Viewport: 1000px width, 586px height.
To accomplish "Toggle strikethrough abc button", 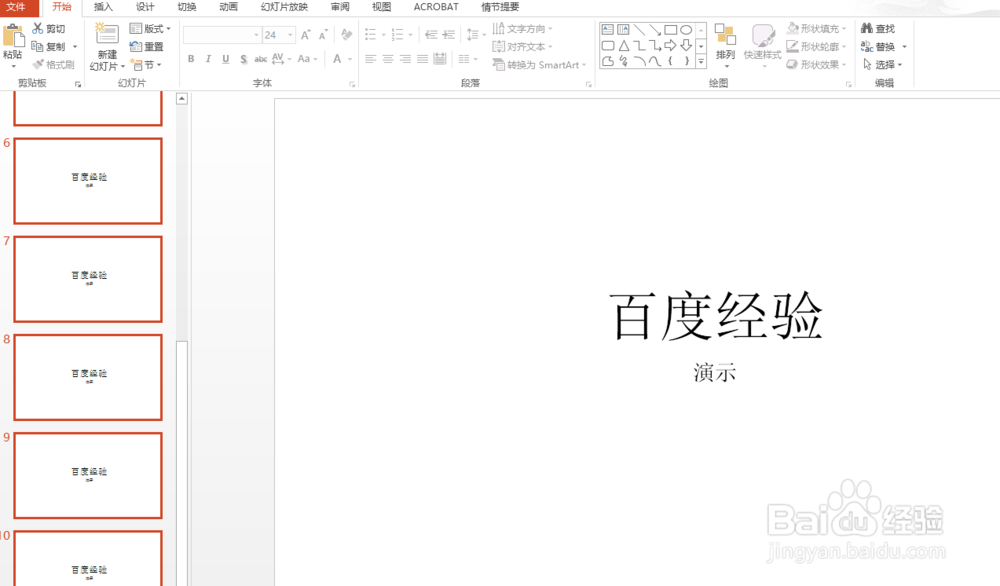I will [260, 59].
